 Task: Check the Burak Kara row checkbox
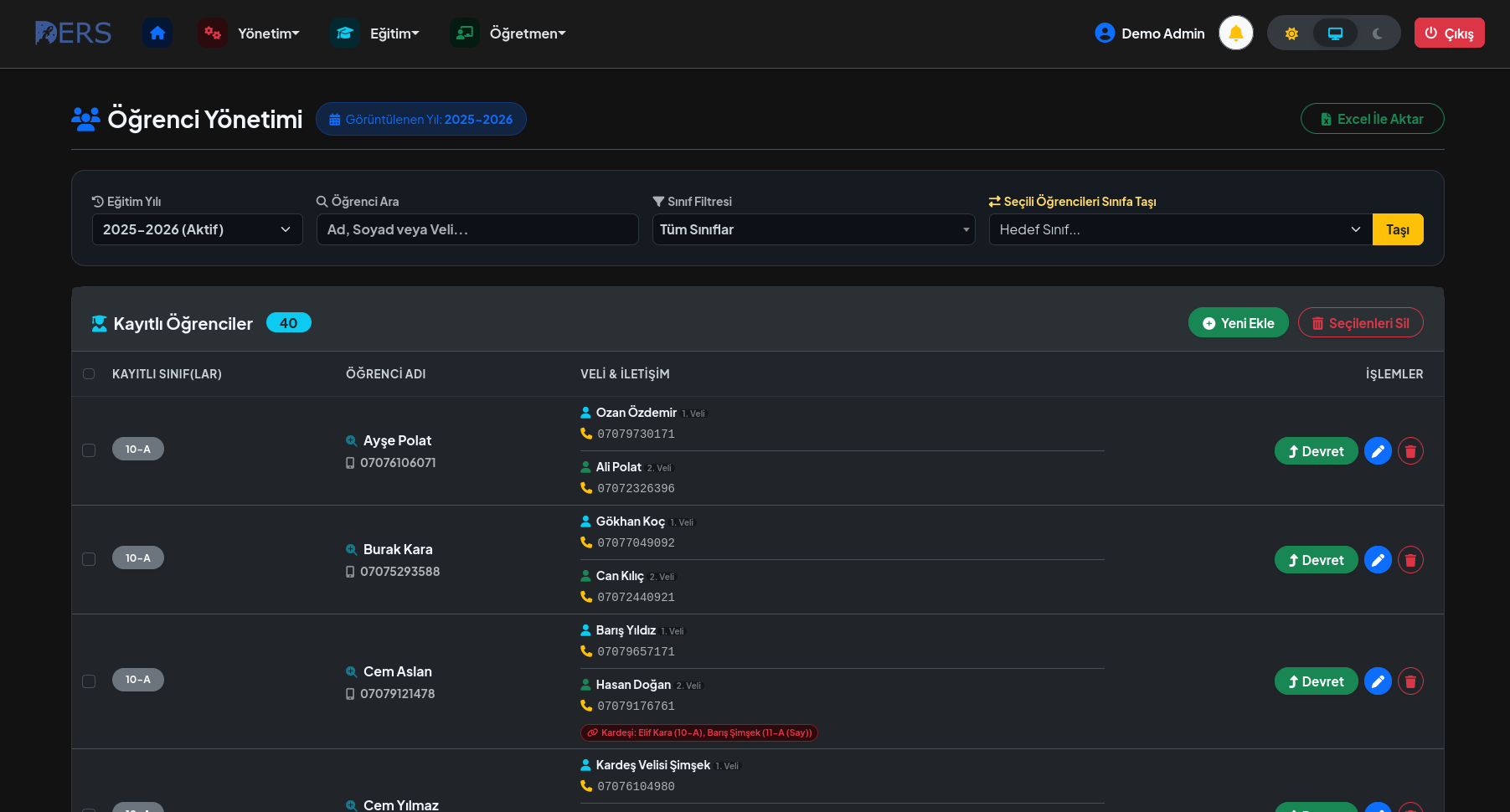pos(89,559)
